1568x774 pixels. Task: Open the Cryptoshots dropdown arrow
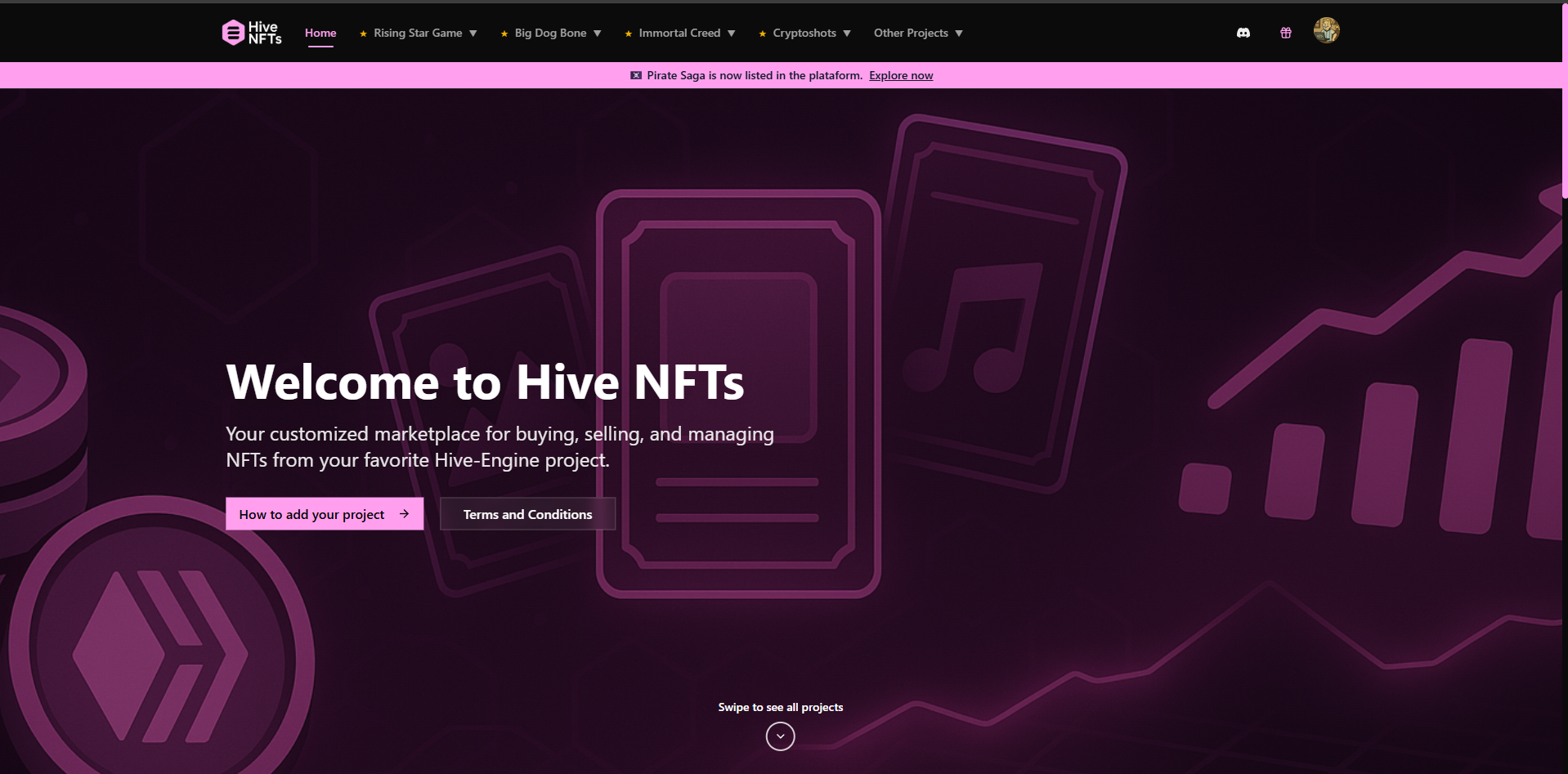coord(847,34)
